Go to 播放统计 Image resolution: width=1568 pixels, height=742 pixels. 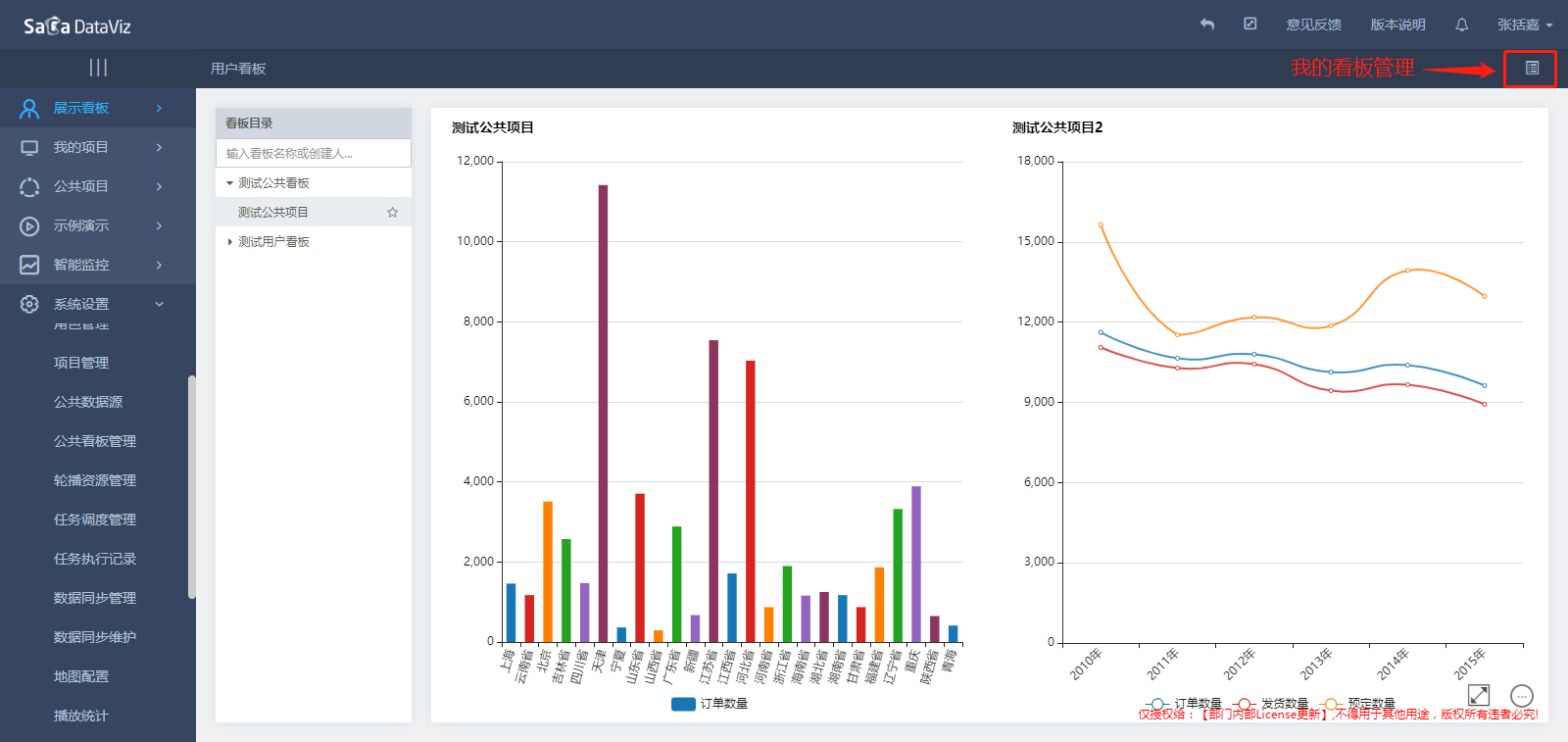tap(81, 716)
